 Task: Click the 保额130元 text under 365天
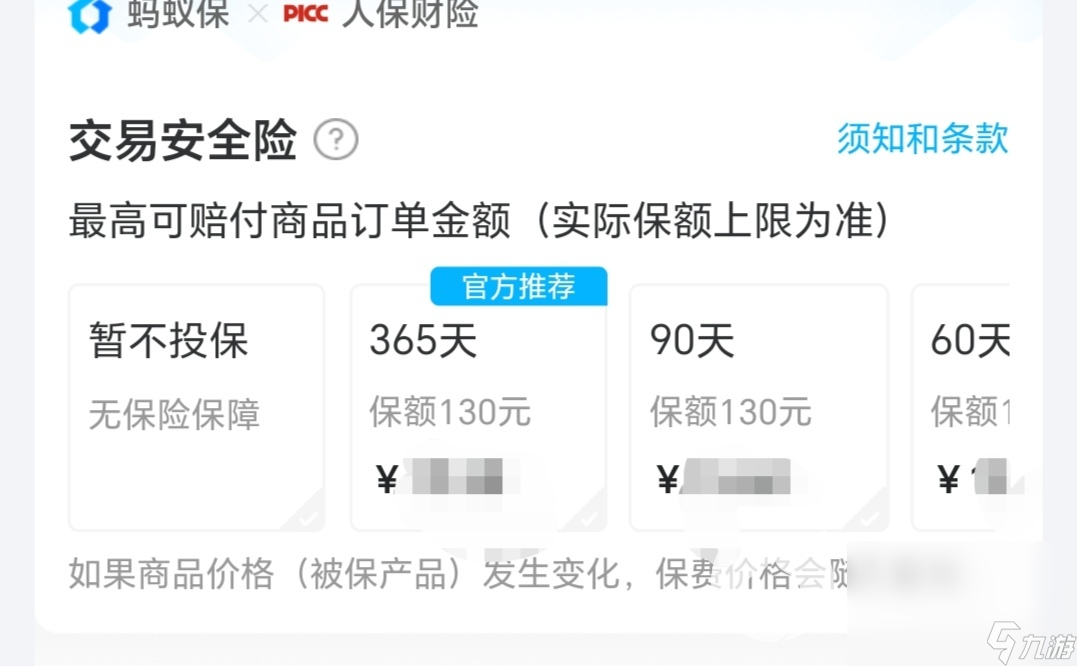click(450, 412)
